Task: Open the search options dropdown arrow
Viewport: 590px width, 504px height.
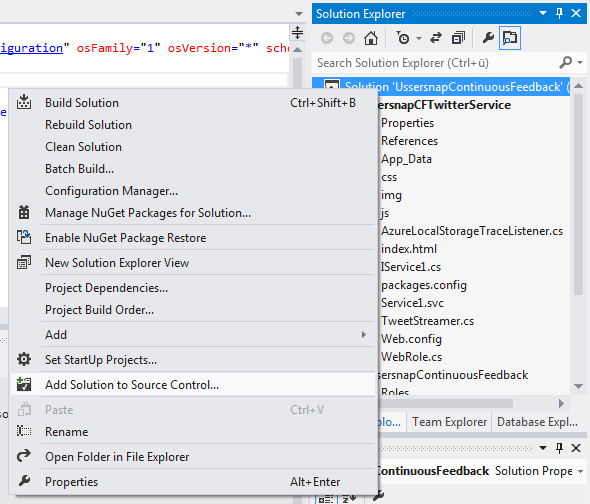Action: (580, 62)
